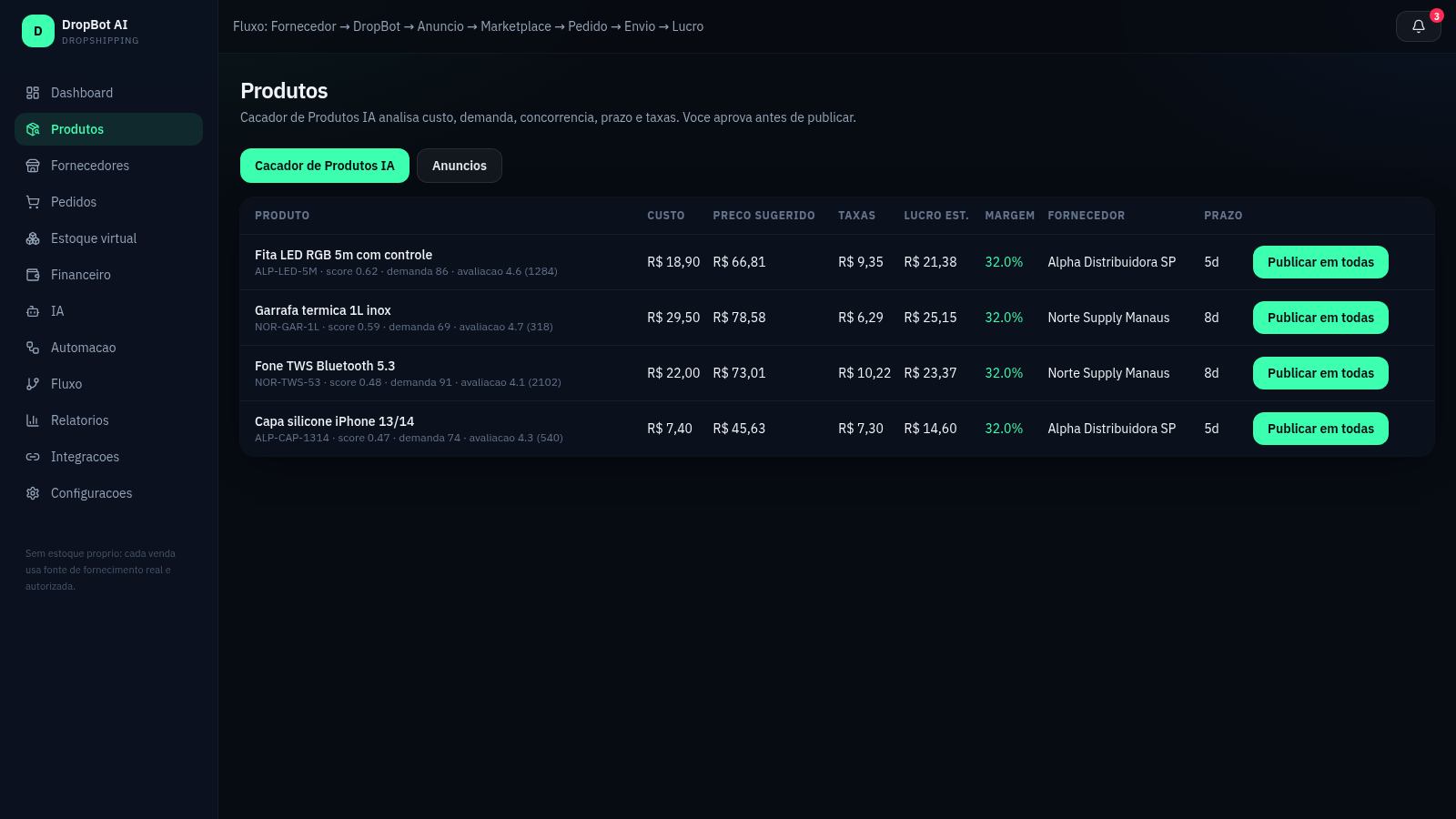Image resolution: width=1456 pixels, height=819 pixels.
Task: Click the Integracoes link icon
Action: 33,457
